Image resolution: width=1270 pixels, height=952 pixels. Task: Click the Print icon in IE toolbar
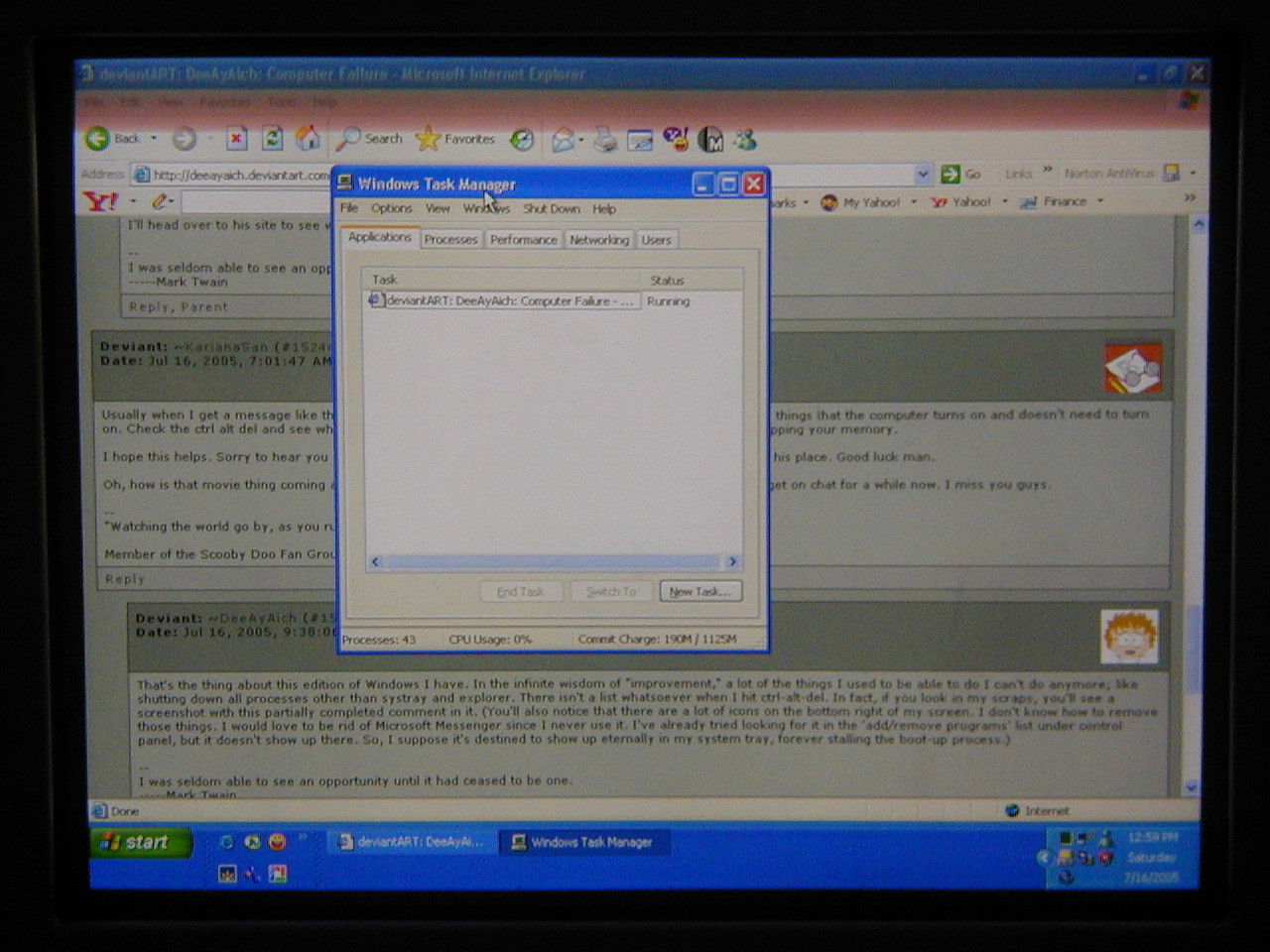tap(605, 141)
